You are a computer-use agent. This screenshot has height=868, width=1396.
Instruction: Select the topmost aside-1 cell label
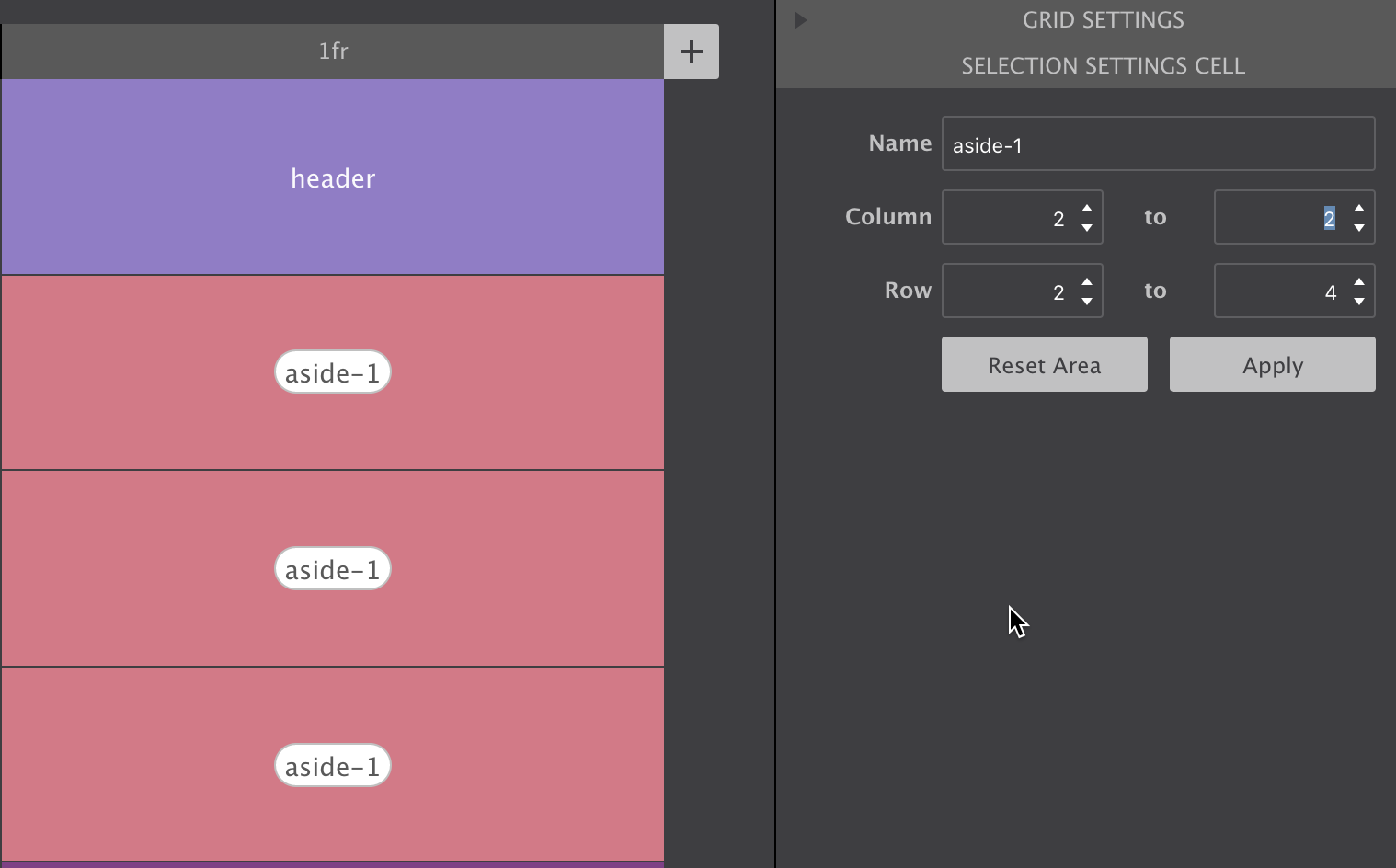coord(333,372)
